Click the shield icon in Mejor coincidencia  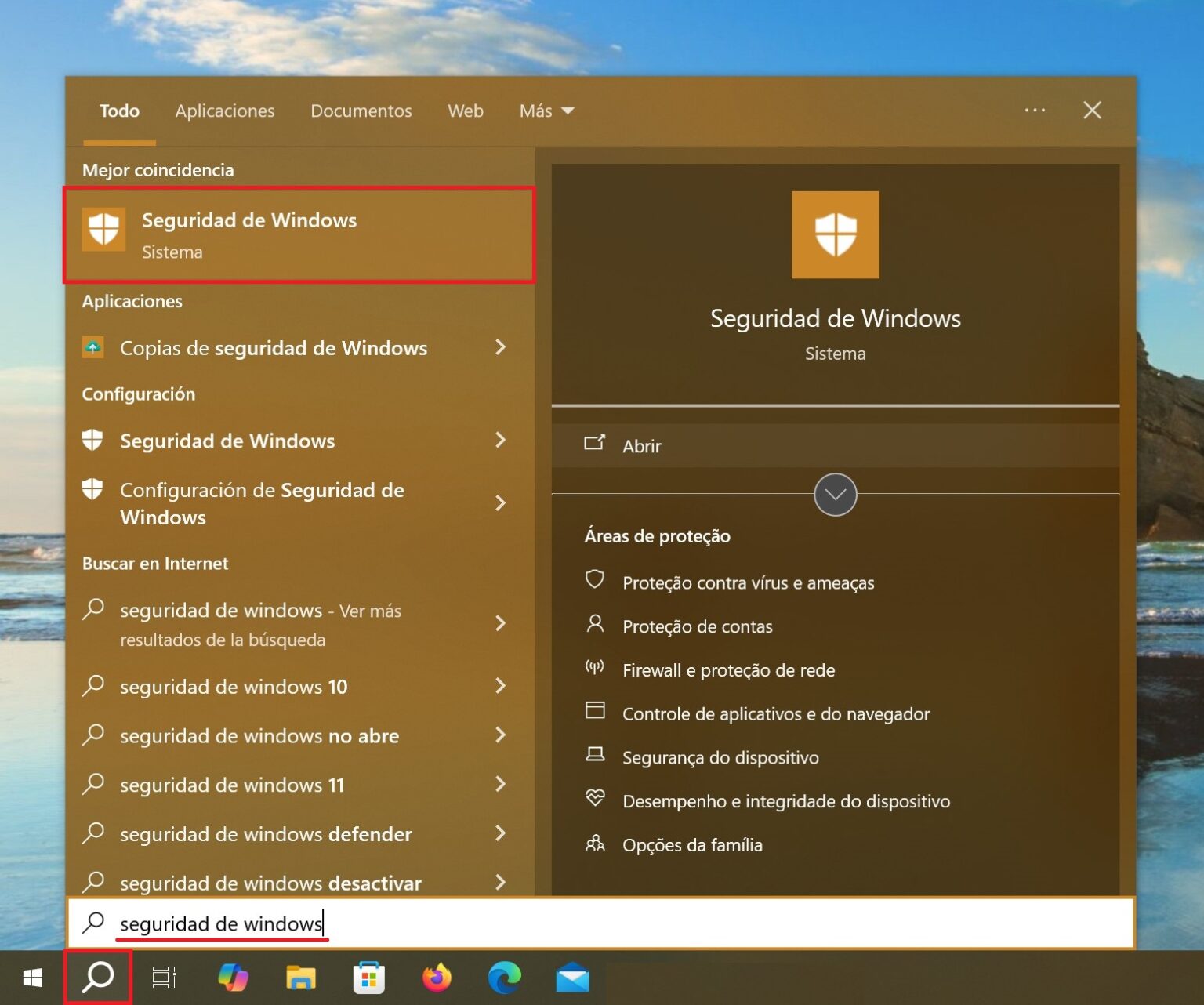[103, 230]
